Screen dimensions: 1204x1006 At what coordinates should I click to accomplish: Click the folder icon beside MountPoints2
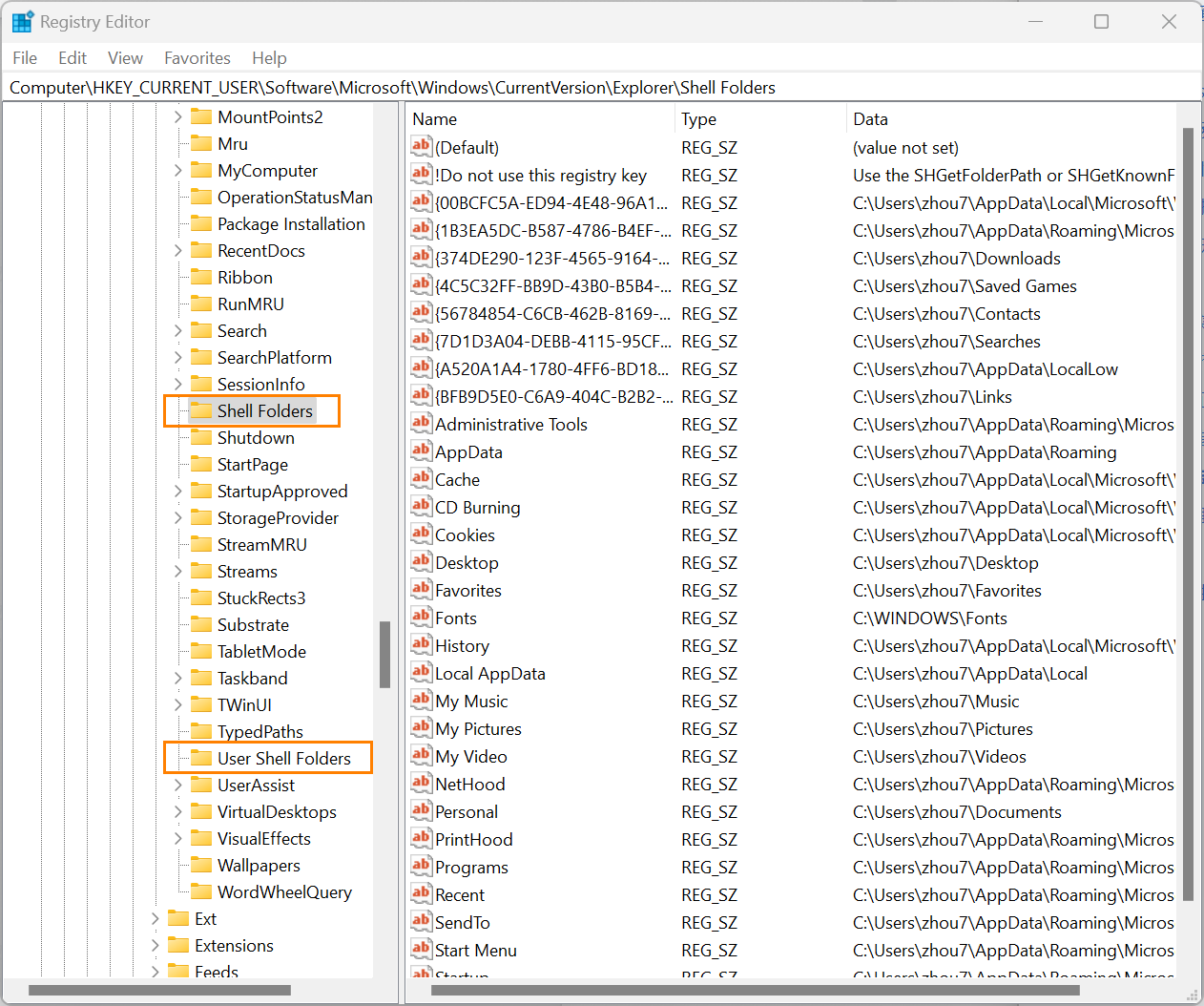(201, 116)
